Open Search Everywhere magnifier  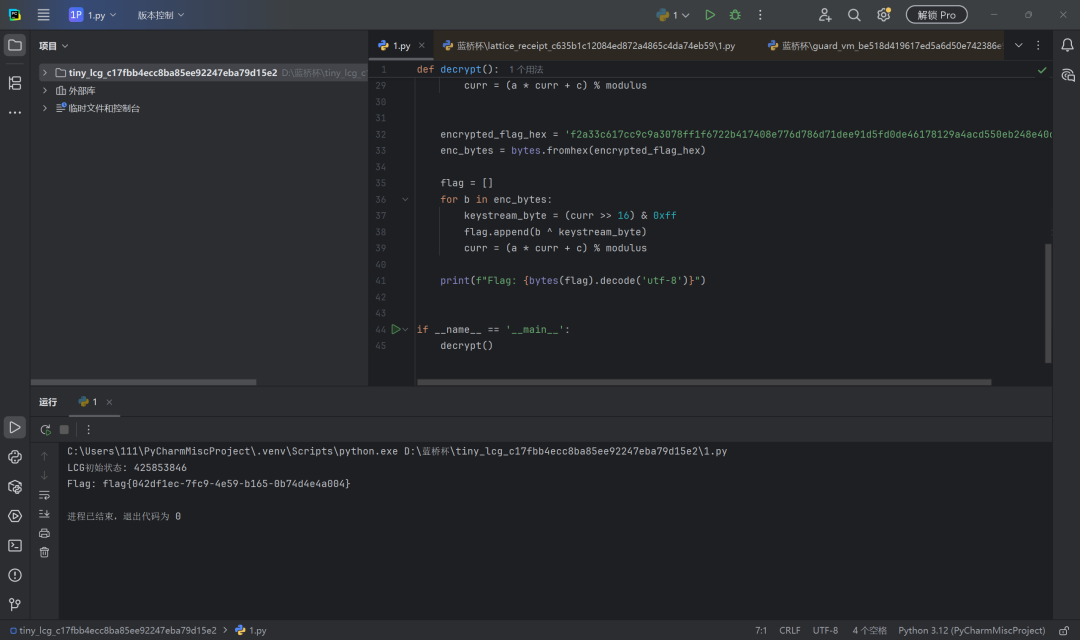tap(854, 14)
